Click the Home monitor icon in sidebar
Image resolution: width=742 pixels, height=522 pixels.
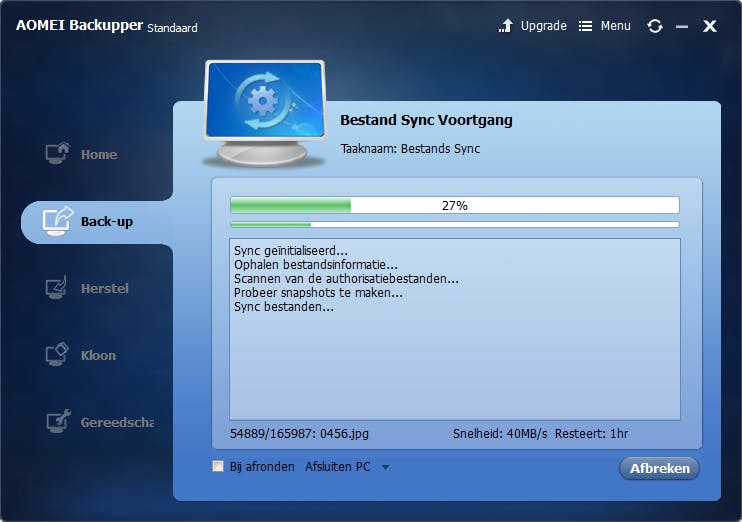(x=57, y=153)
